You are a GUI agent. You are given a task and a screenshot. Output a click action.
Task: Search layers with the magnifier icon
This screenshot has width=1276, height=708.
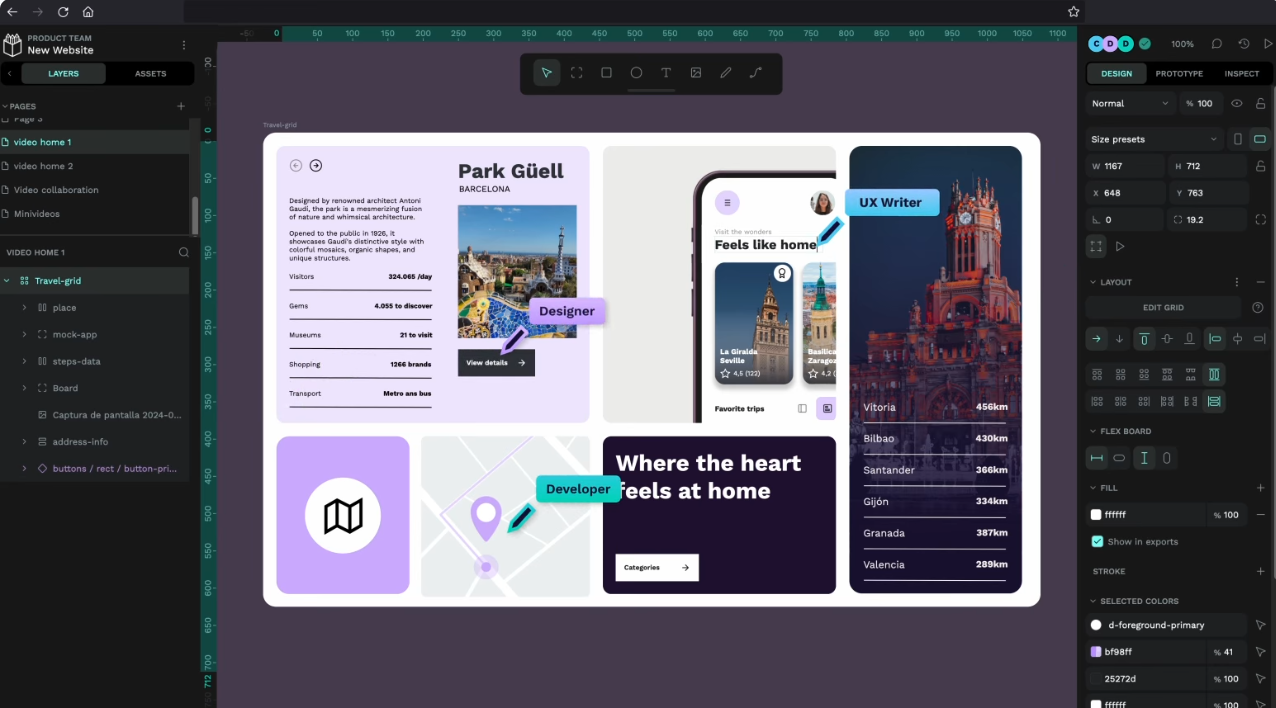(x=183, y=253)
